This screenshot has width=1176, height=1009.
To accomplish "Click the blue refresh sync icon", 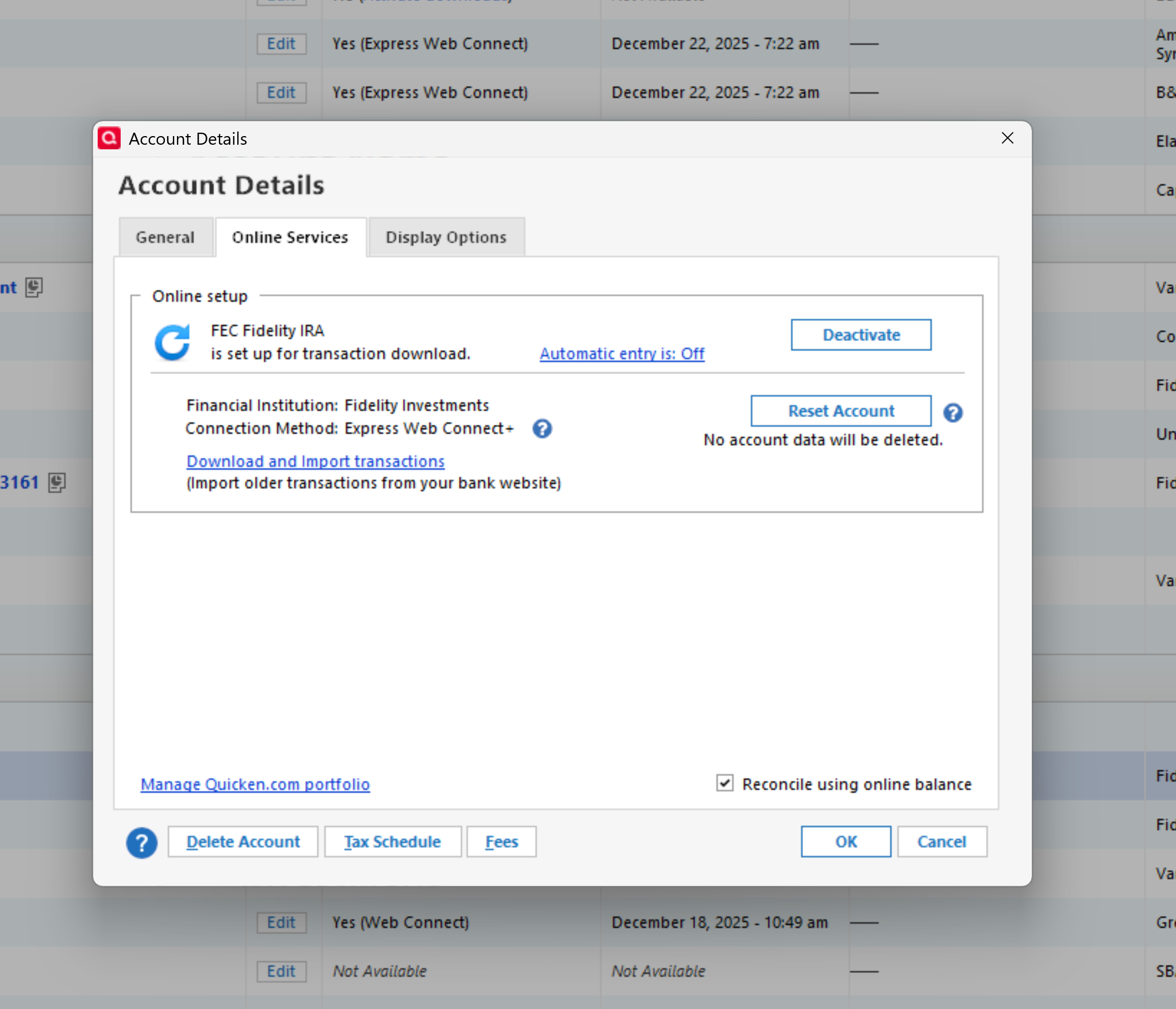I will [x=172, y=342].
